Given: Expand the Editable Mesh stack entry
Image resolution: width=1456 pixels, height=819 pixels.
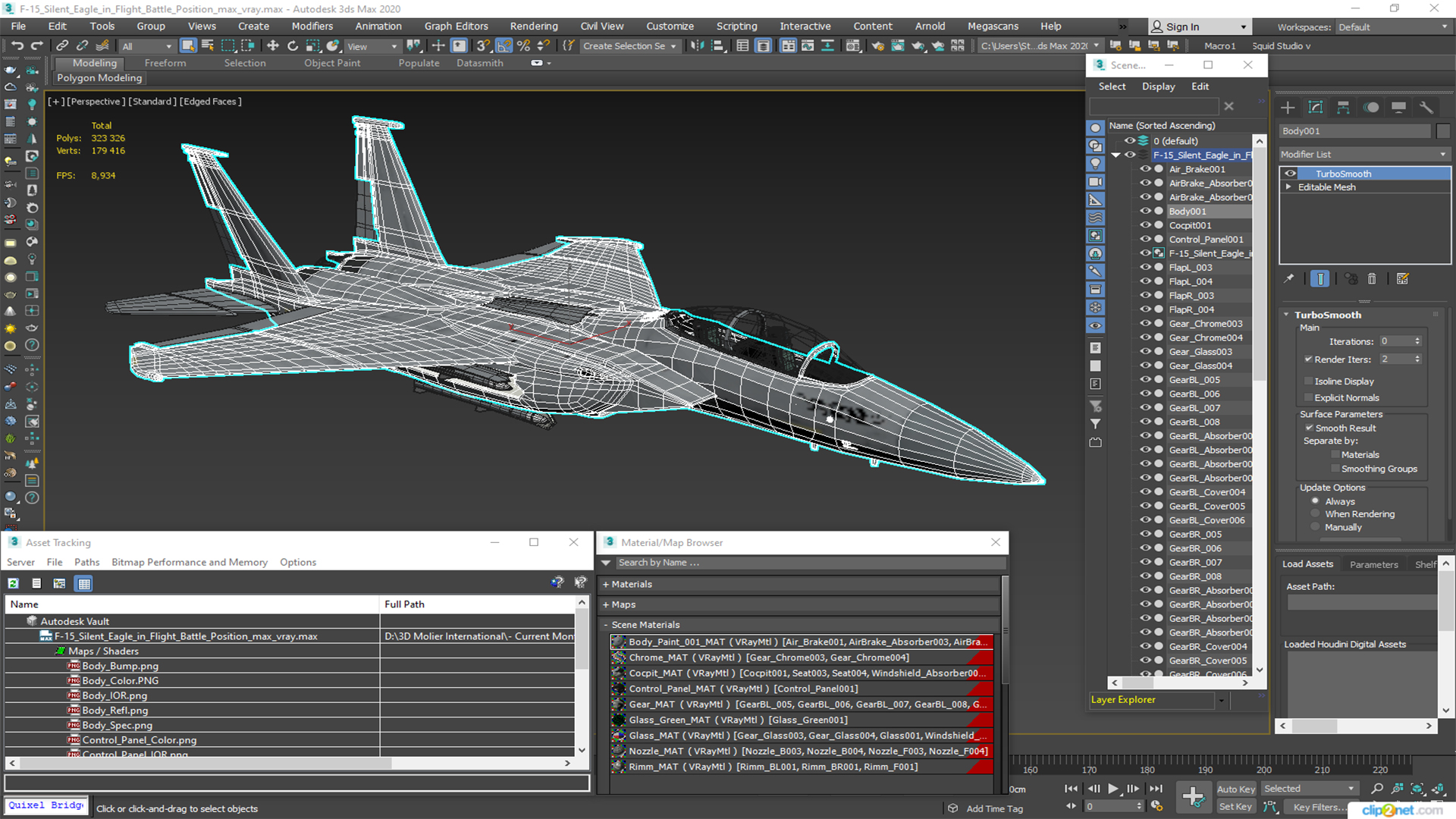Looking at the screenshot, I should 1288,187.
